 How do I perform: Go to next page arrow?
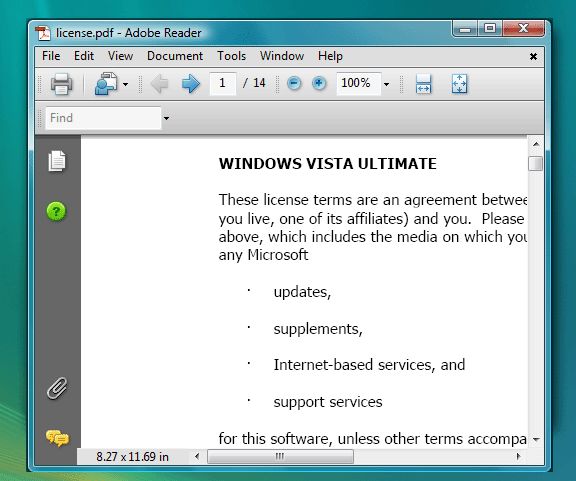[191, 84]
